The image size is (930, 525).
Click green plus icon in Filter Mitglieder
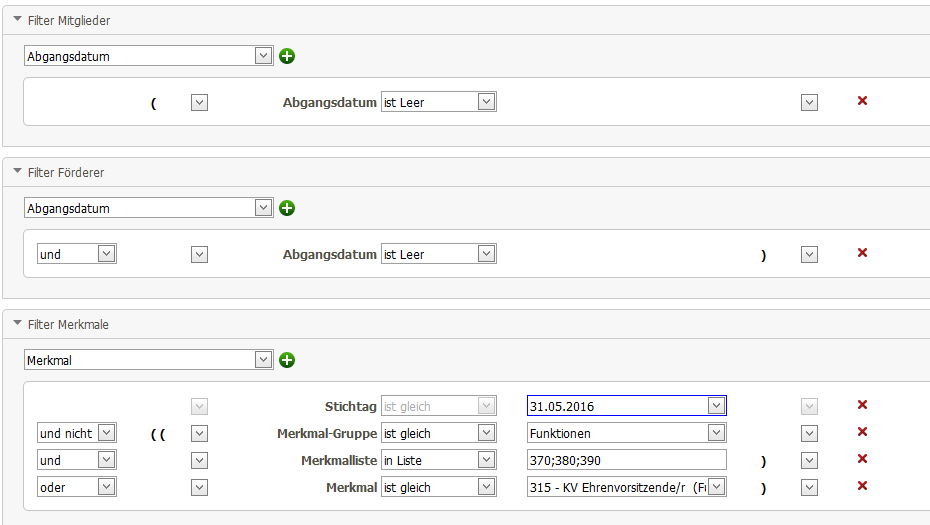[x=287, y=56]
